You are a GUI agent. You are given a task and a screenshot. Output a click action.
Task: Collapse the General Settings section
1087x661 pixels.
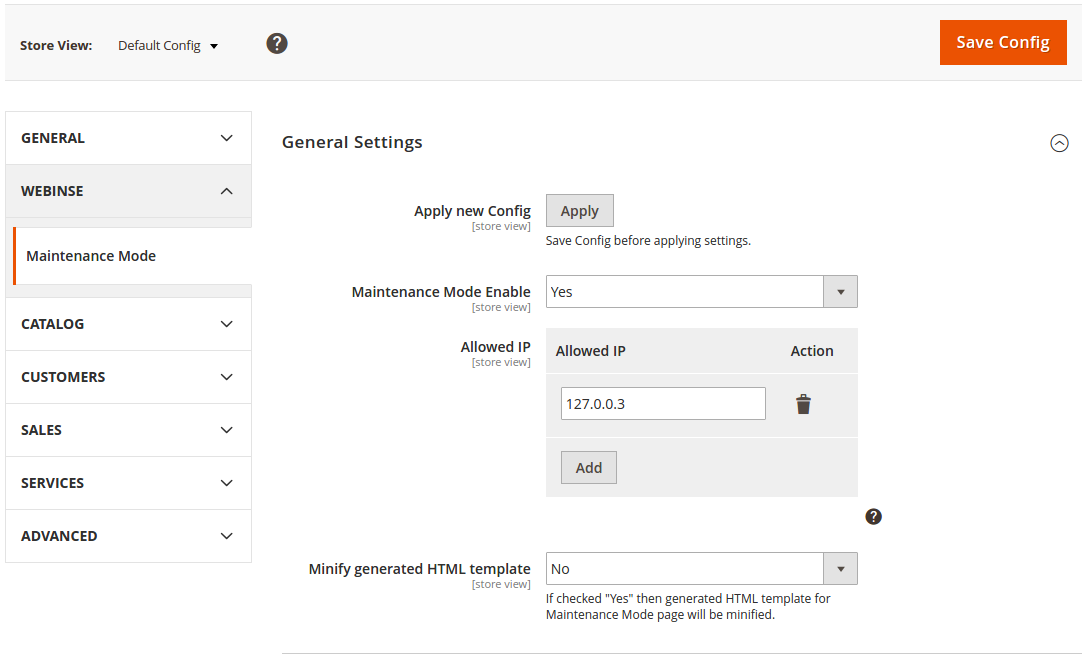(x=1059, y=143)
